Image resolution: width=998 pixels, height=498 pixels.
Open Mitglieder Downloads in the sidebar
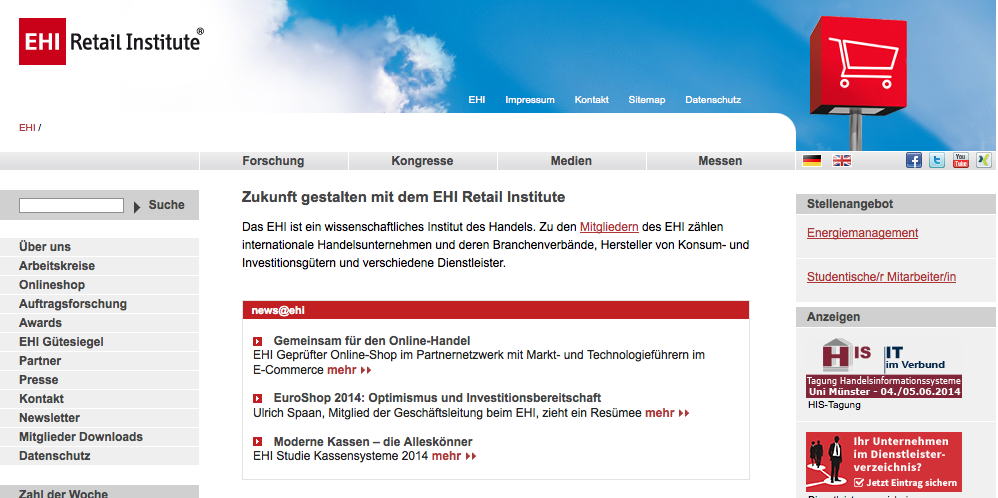pos(99,437)
